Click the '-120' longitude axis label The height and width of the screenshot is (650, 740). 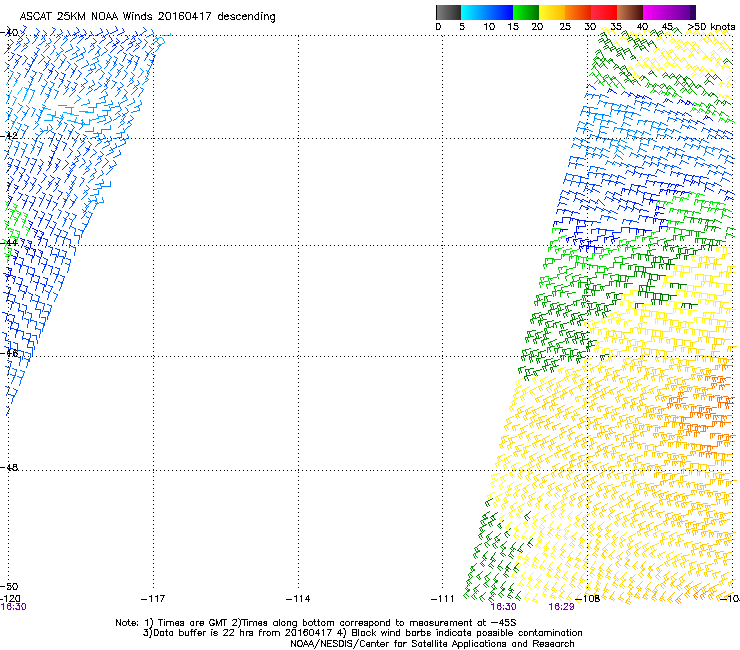10,599
